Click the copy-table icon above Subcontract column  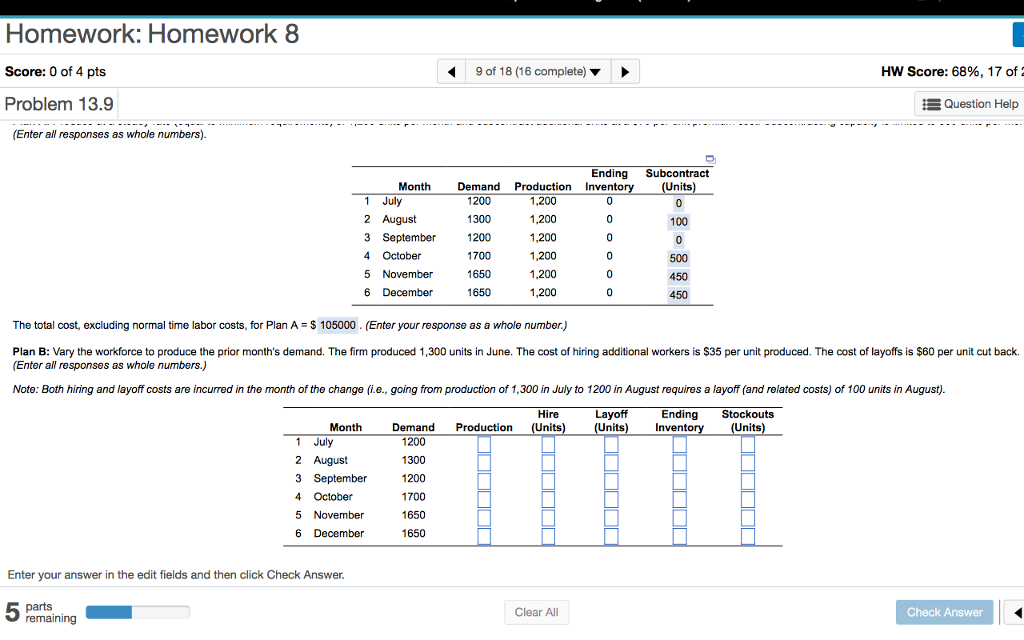(711, 159)
